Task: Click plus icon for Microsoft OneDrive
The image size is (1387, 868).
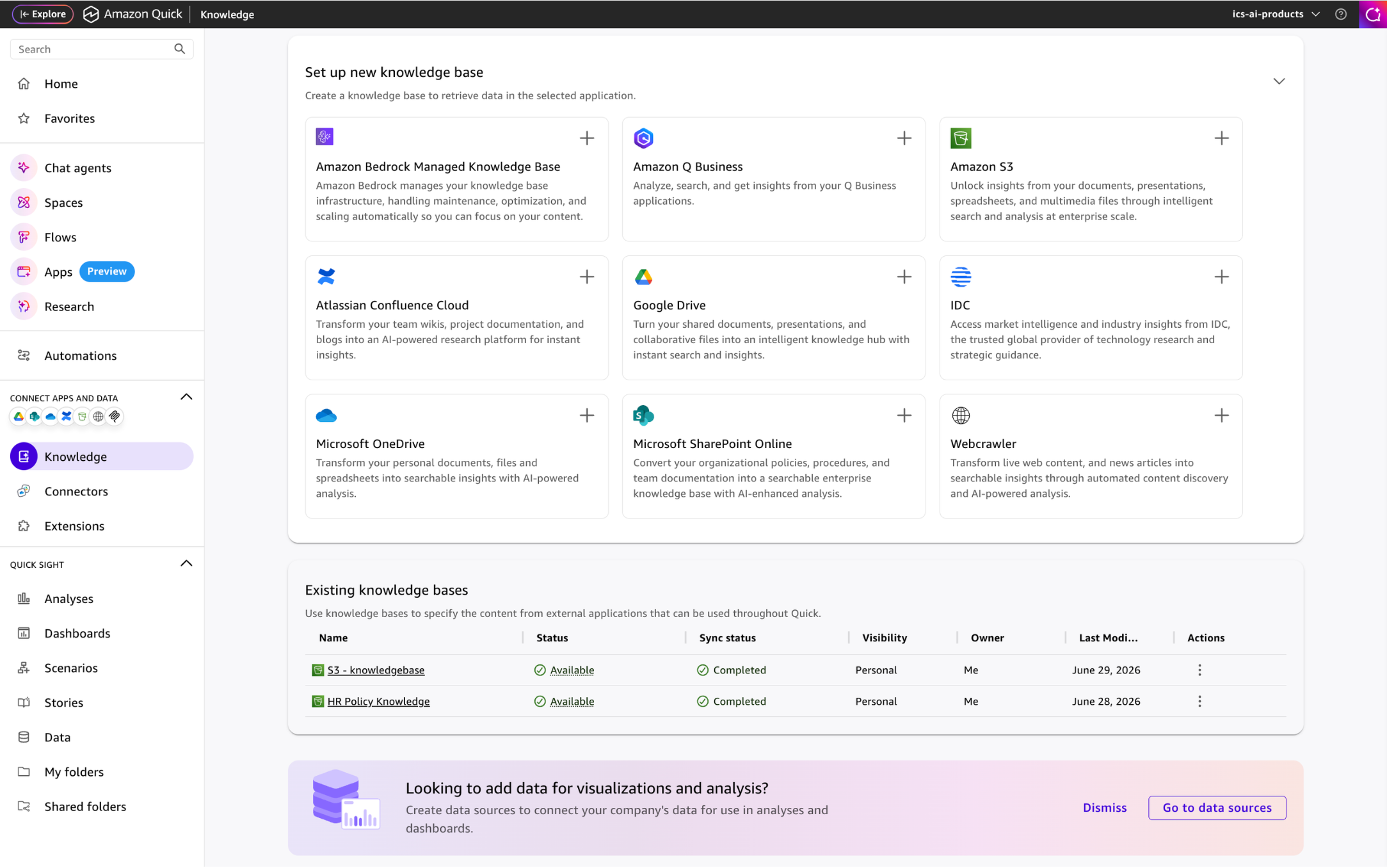Action: (x=586, y=415)
